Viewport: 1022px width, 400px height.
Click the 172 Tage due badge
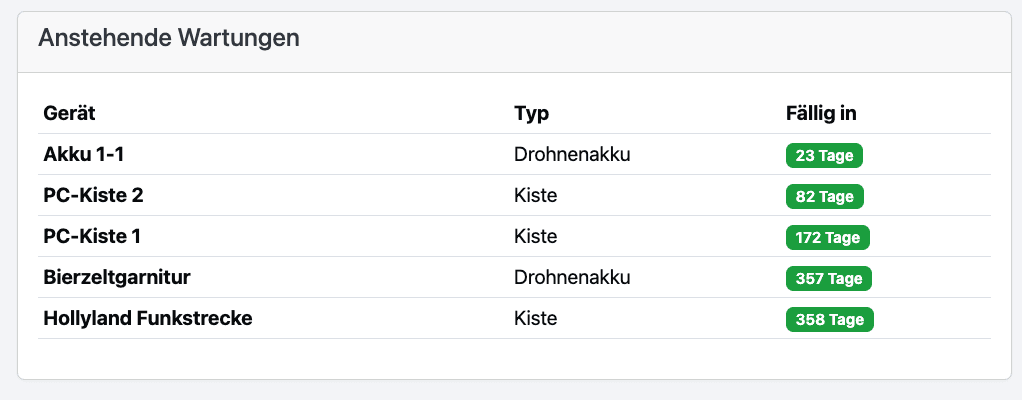click(x=828, y=238)
